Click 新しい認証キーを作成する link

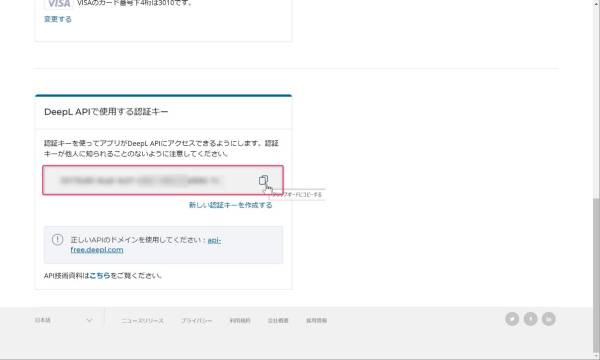coord(230,205)
